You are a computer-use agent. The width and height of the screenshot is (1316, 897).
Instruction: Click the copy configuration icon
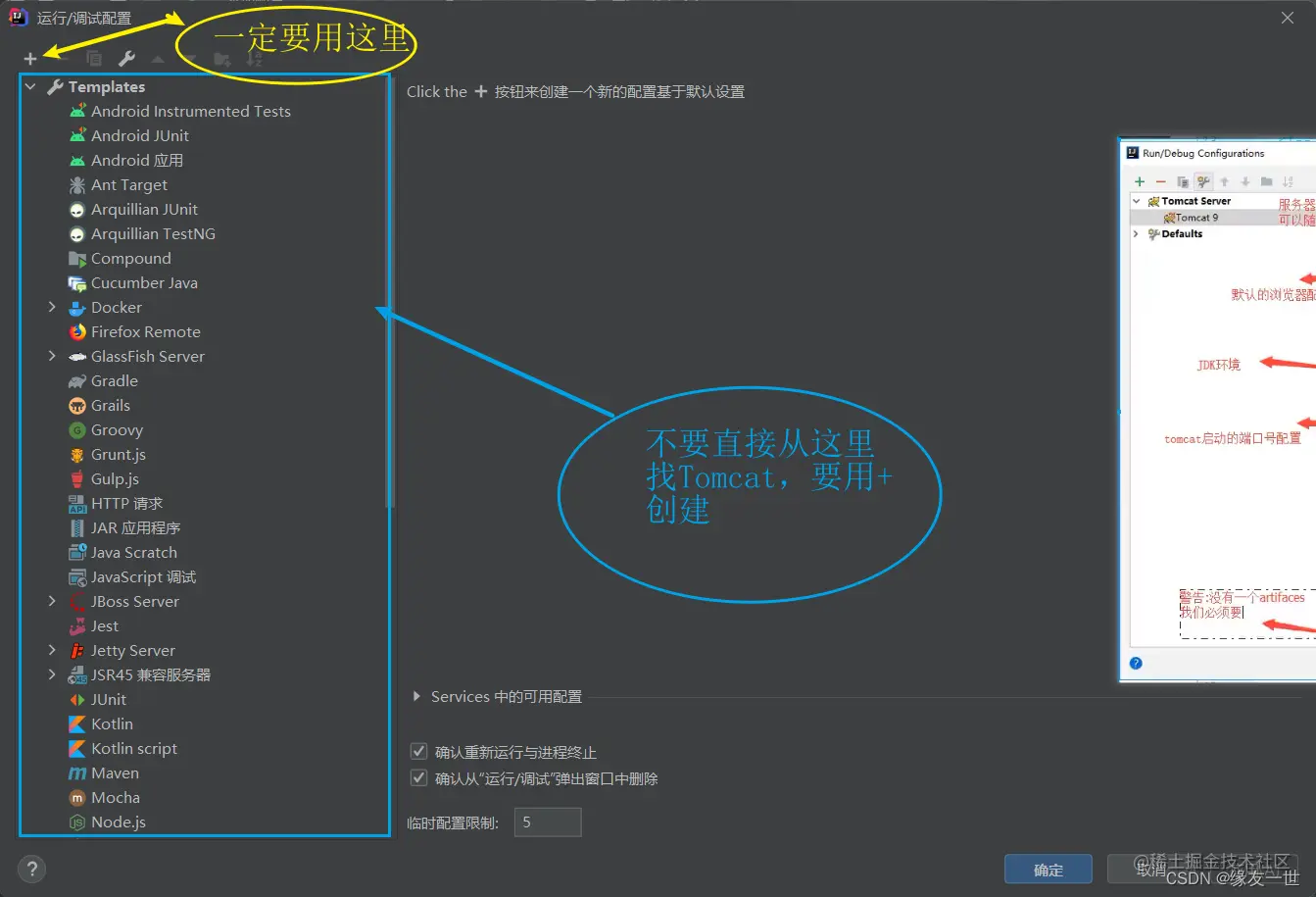tap(93, 58)
